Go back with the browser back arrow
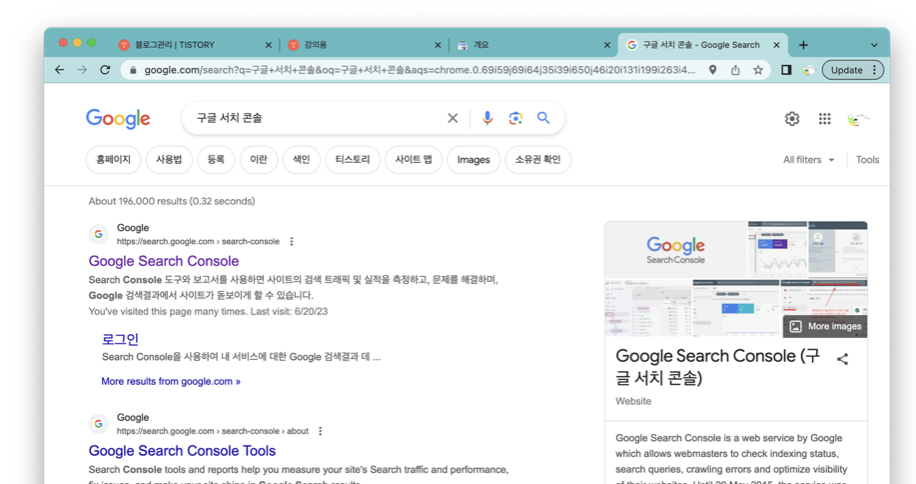This screenshot has height=484, width=916. coord(60,70)
